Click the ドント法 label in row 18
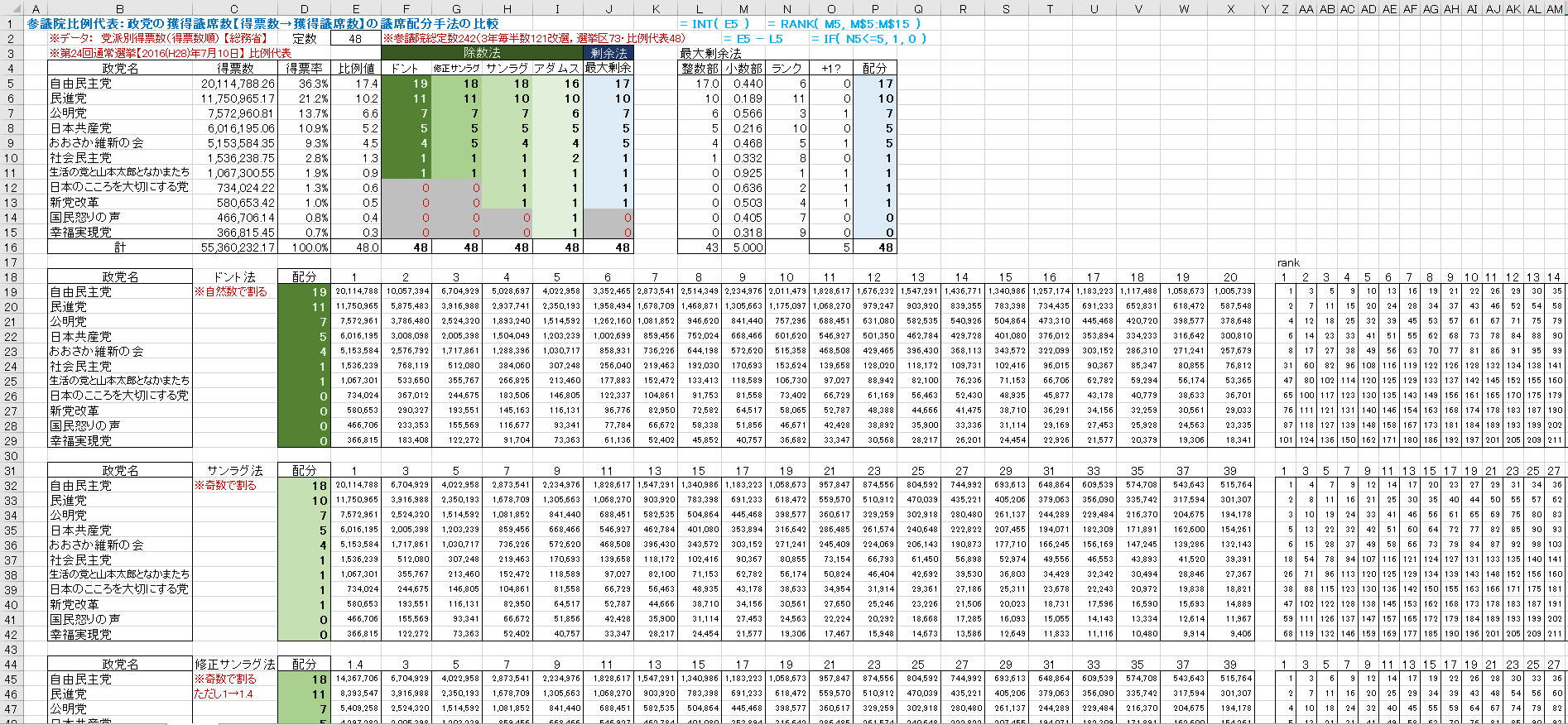Image resolution: width=1568 pixels, height=725 pixels. click(235, 277)
